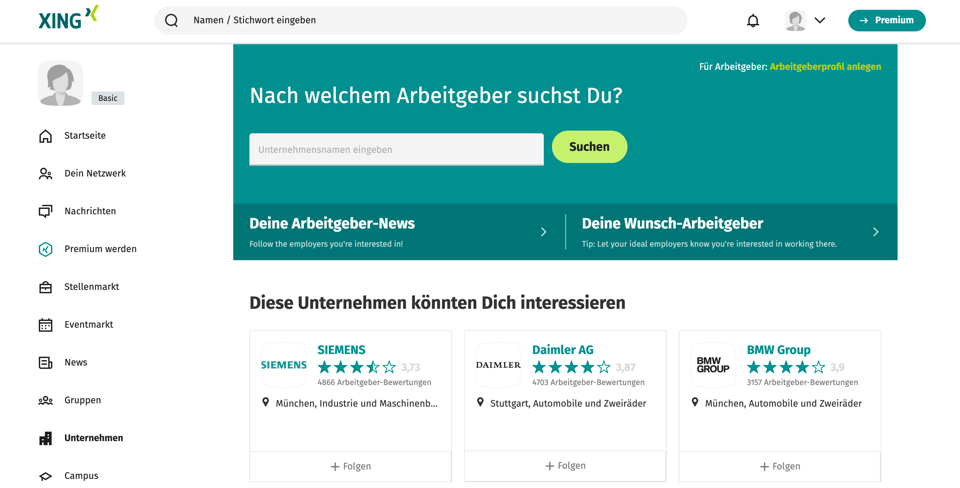Click the Gruppen group icon
The width and height of the screenshot is (960, 488).
click(45, 400)
